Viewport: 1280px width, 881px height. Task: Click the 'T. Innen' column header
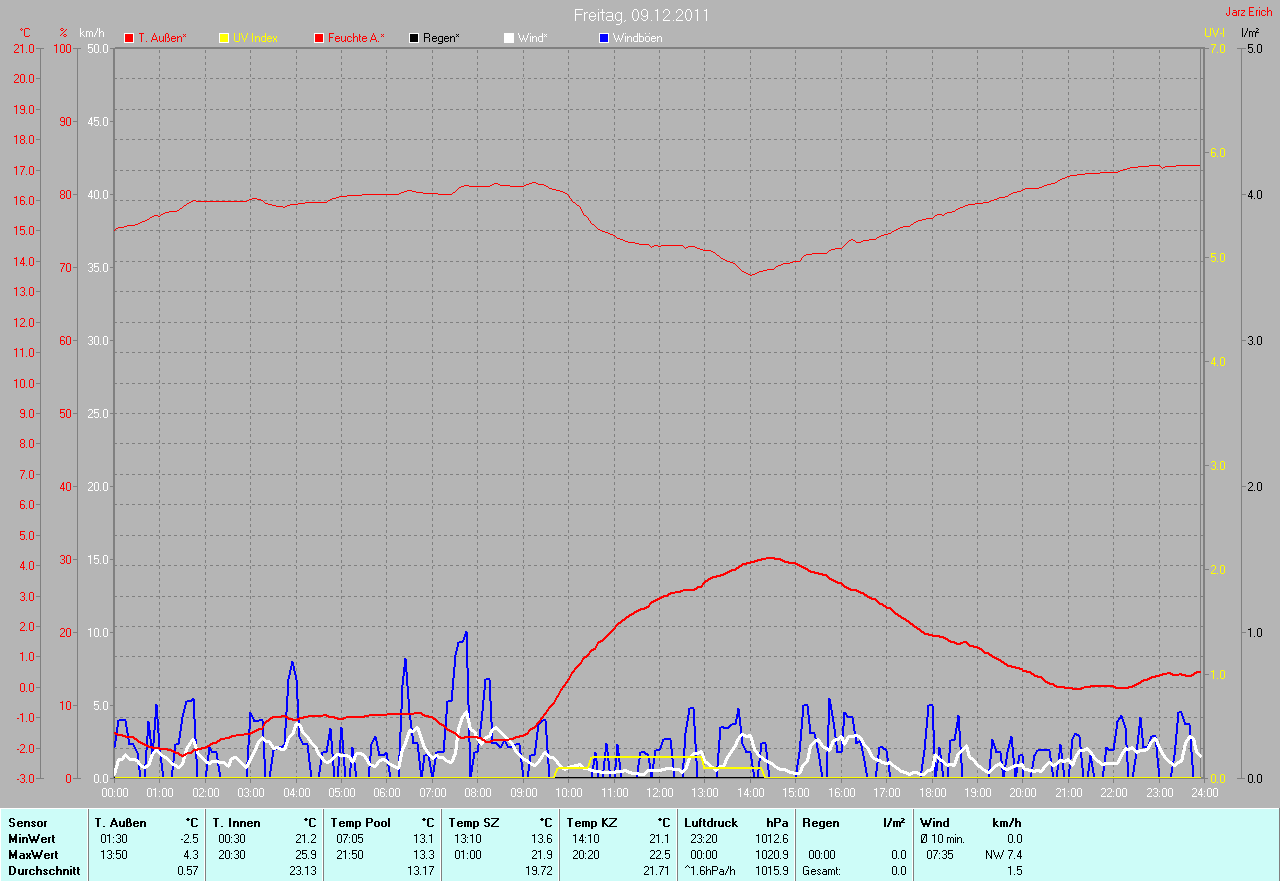[236, 823]
